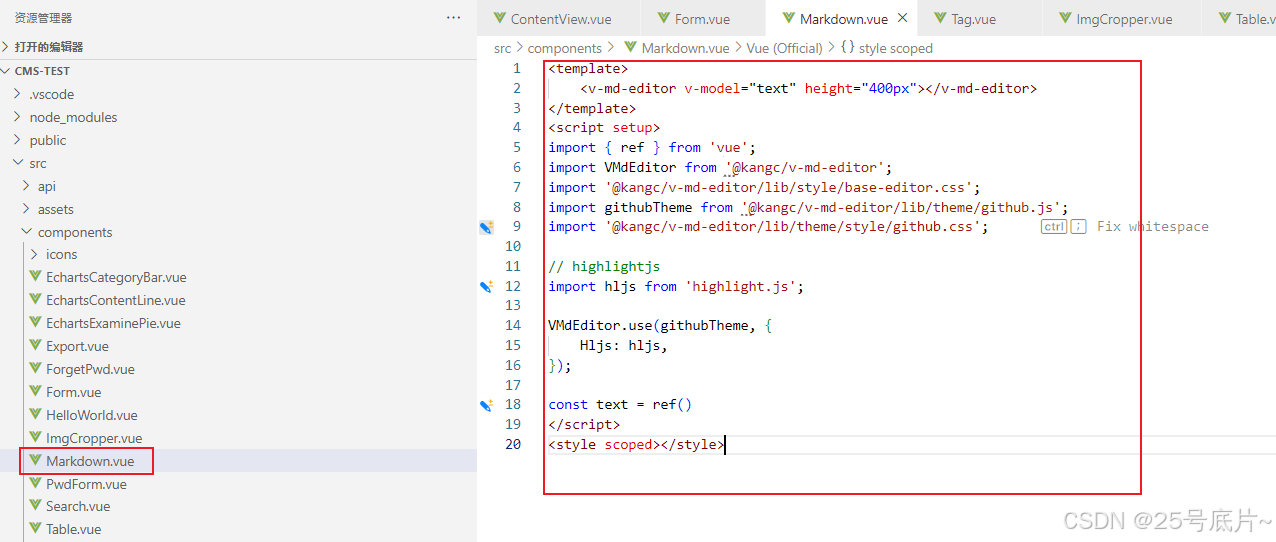Expand the api folder
This screenshot has height=542, width=1276.
(x=47, y=186)
